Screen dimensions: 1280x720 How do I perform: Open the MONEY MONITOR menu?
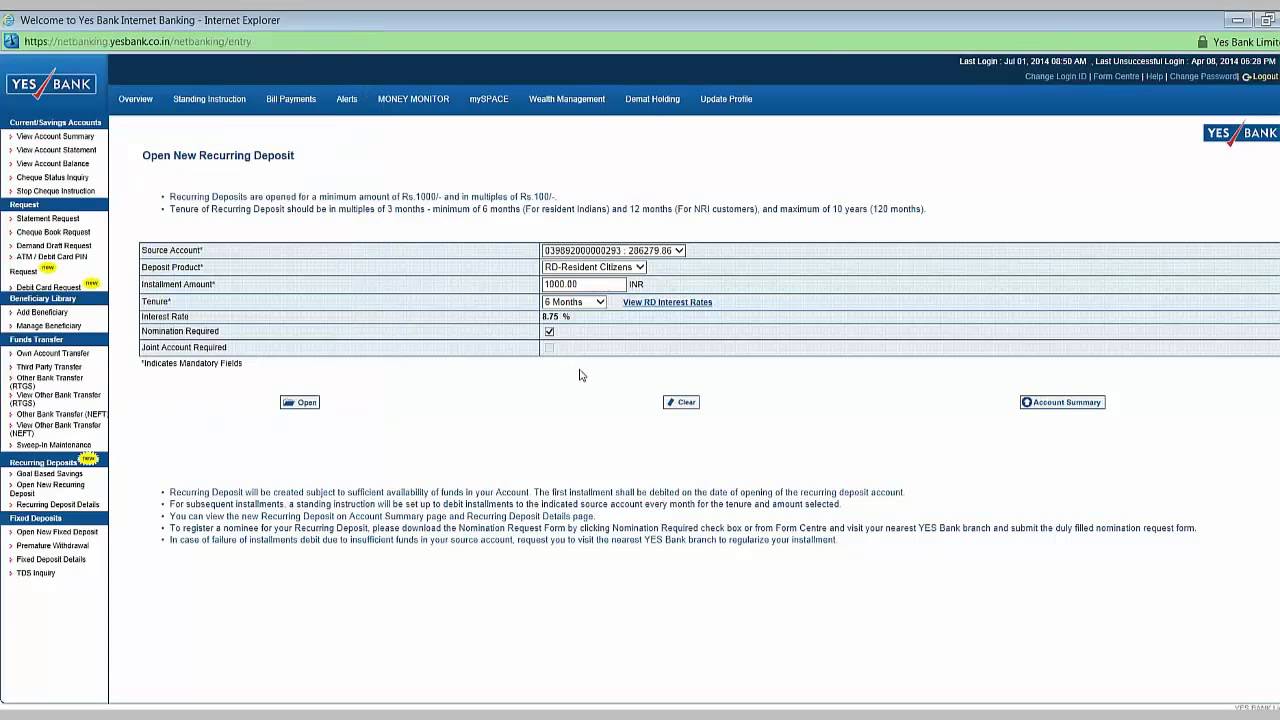click(413, 99)
